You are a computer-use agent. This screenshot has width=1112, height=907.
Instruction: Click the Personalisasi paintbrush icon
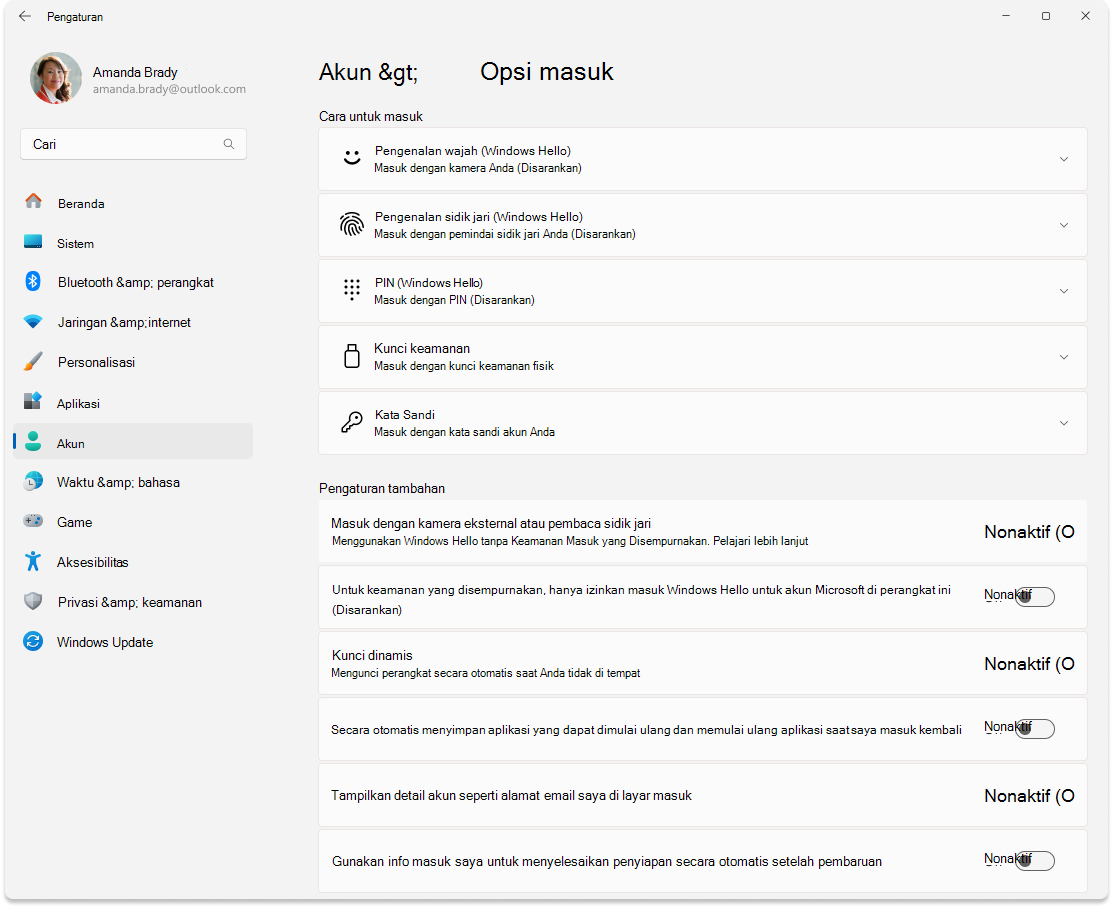tap(33, 361)
